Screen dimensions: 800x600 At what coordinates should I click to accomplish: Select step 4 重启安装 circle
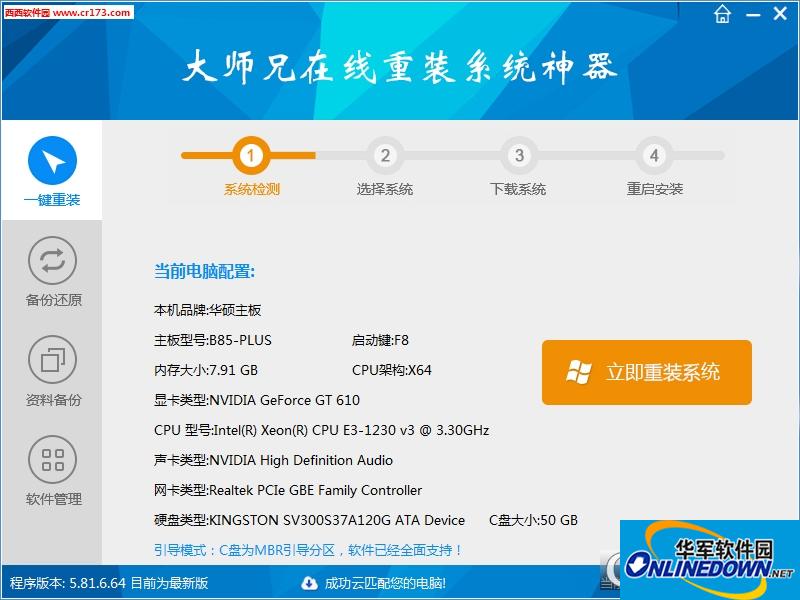tap(654, 155)
